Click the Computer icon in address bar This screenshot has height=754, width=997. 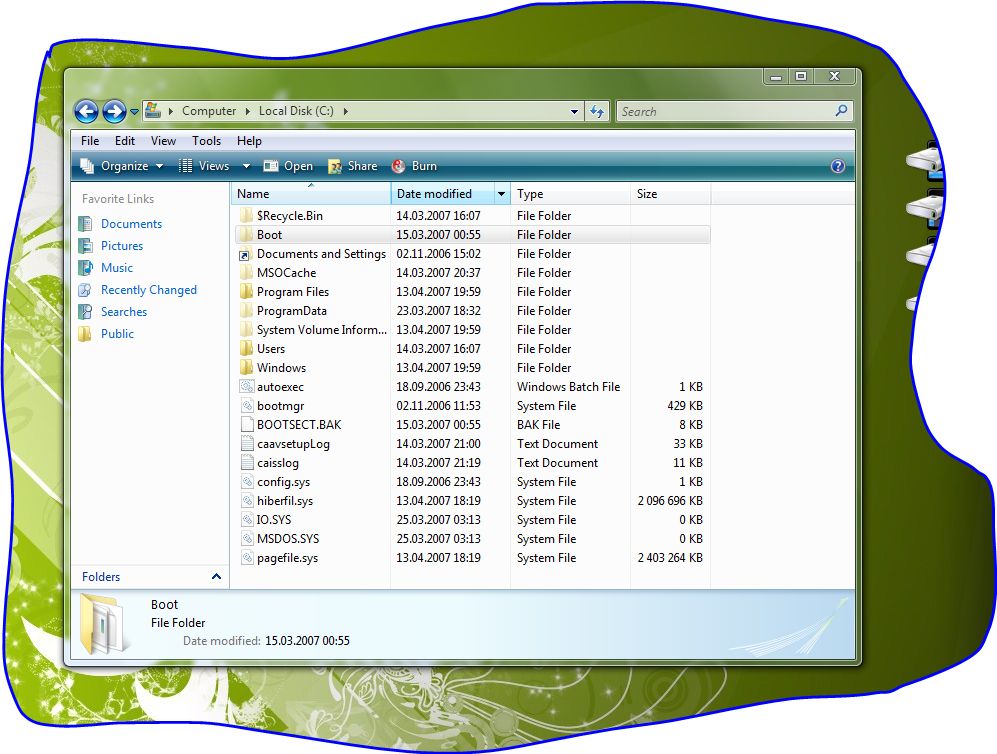pyautogui.click(x=153, y=111)
